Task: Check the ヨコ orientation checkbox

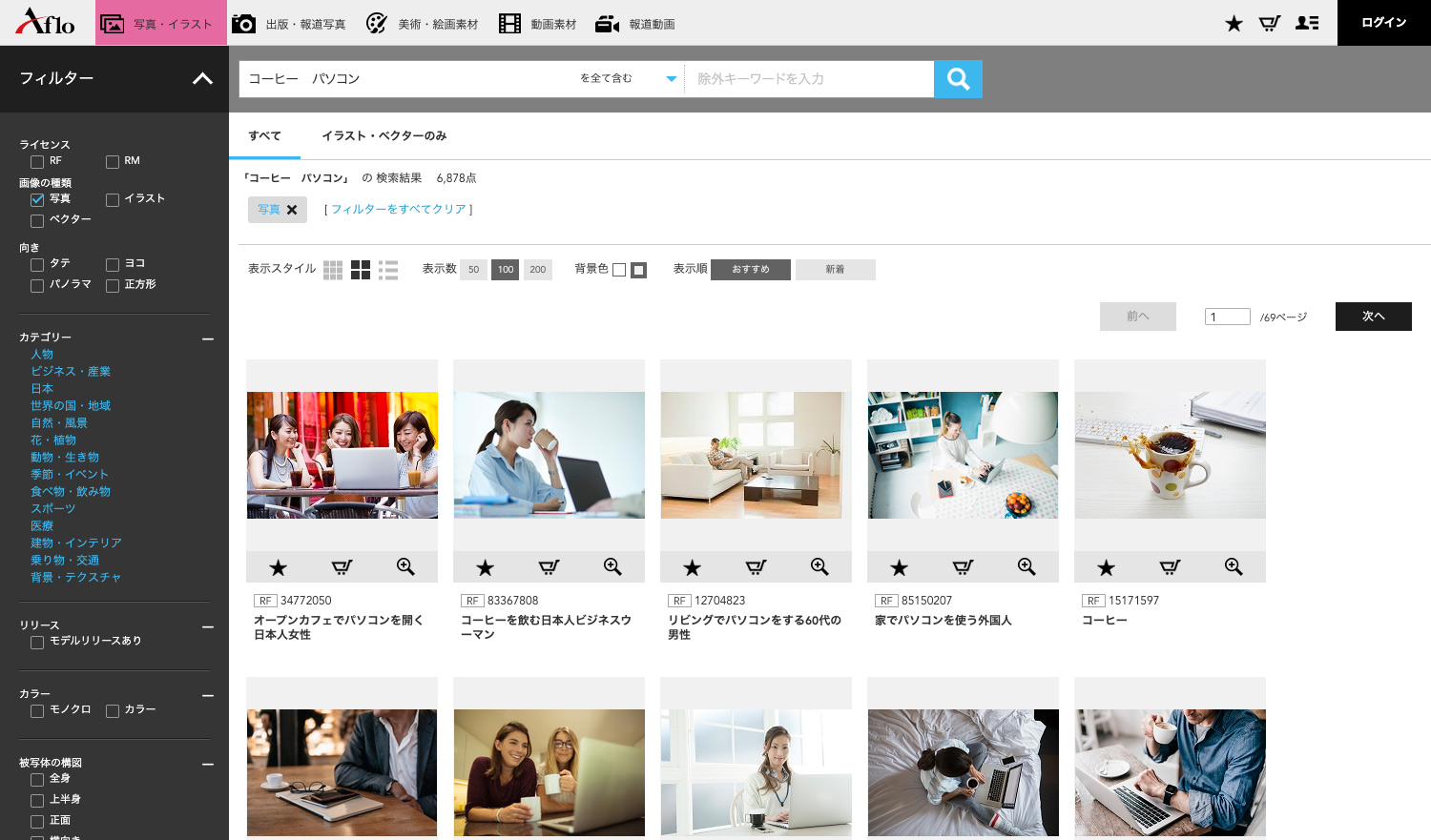Action: click(113, 265)
